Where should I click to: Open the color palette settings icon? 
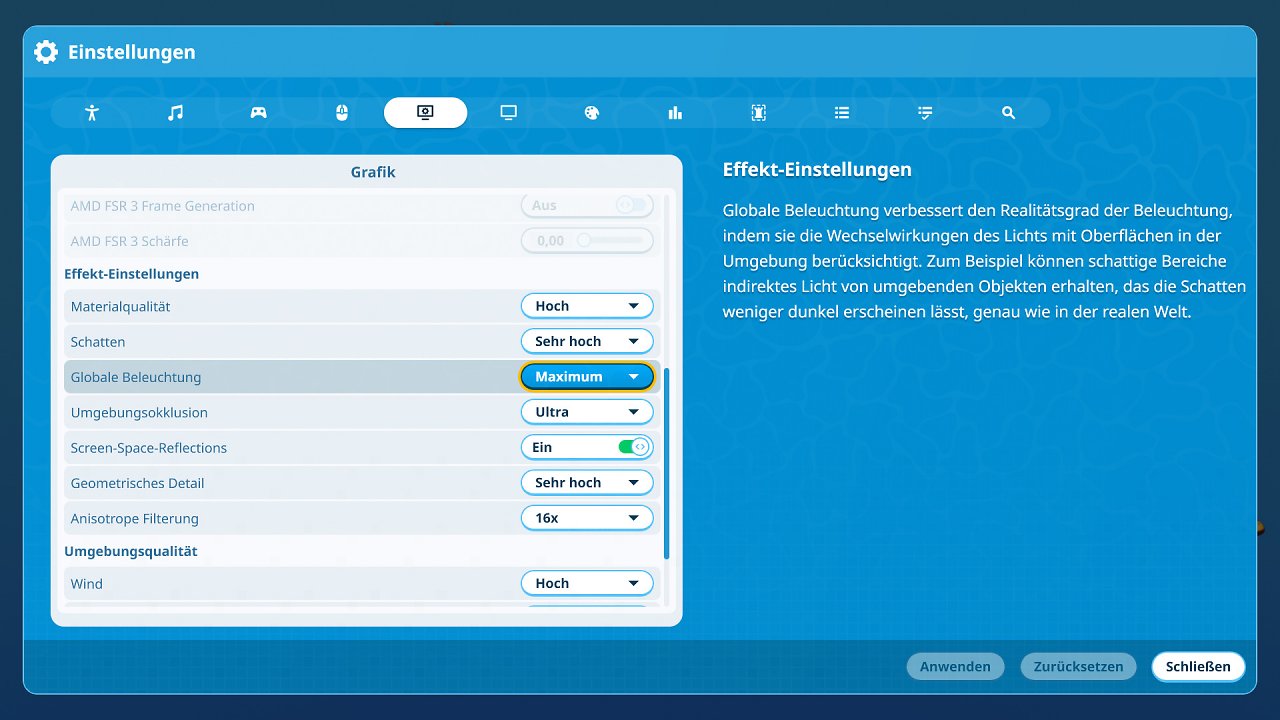coord(591,113)
